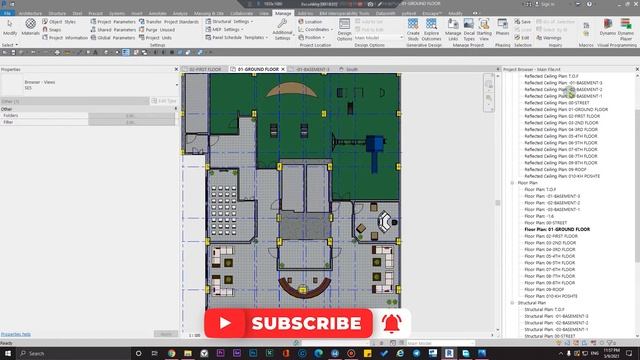Click the print icon in quick access toolbar
This screenshot has width=640, height=360.
[x=57, y=52]
